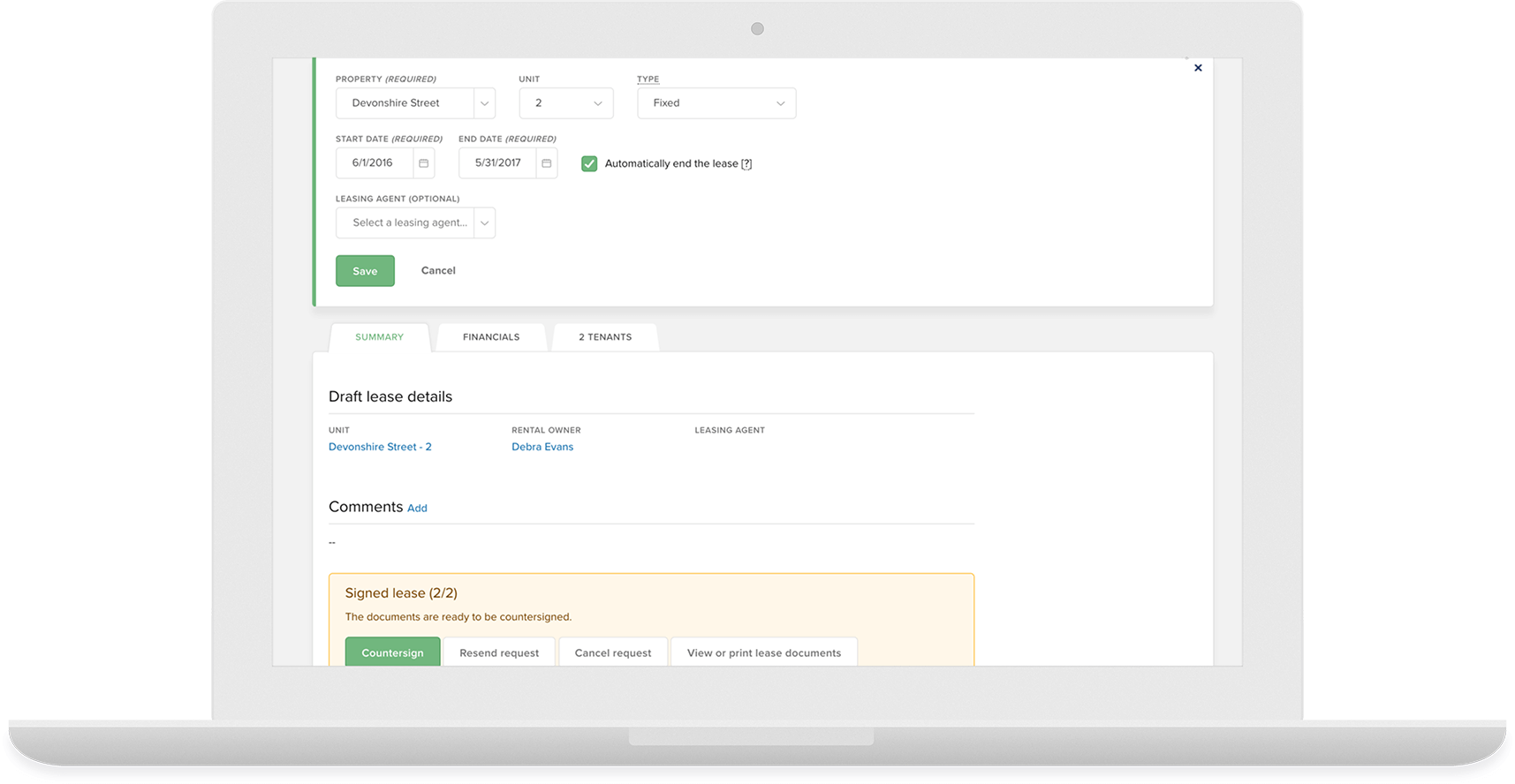Add a comment
The image size is (1515, 784).
(417, 509)
